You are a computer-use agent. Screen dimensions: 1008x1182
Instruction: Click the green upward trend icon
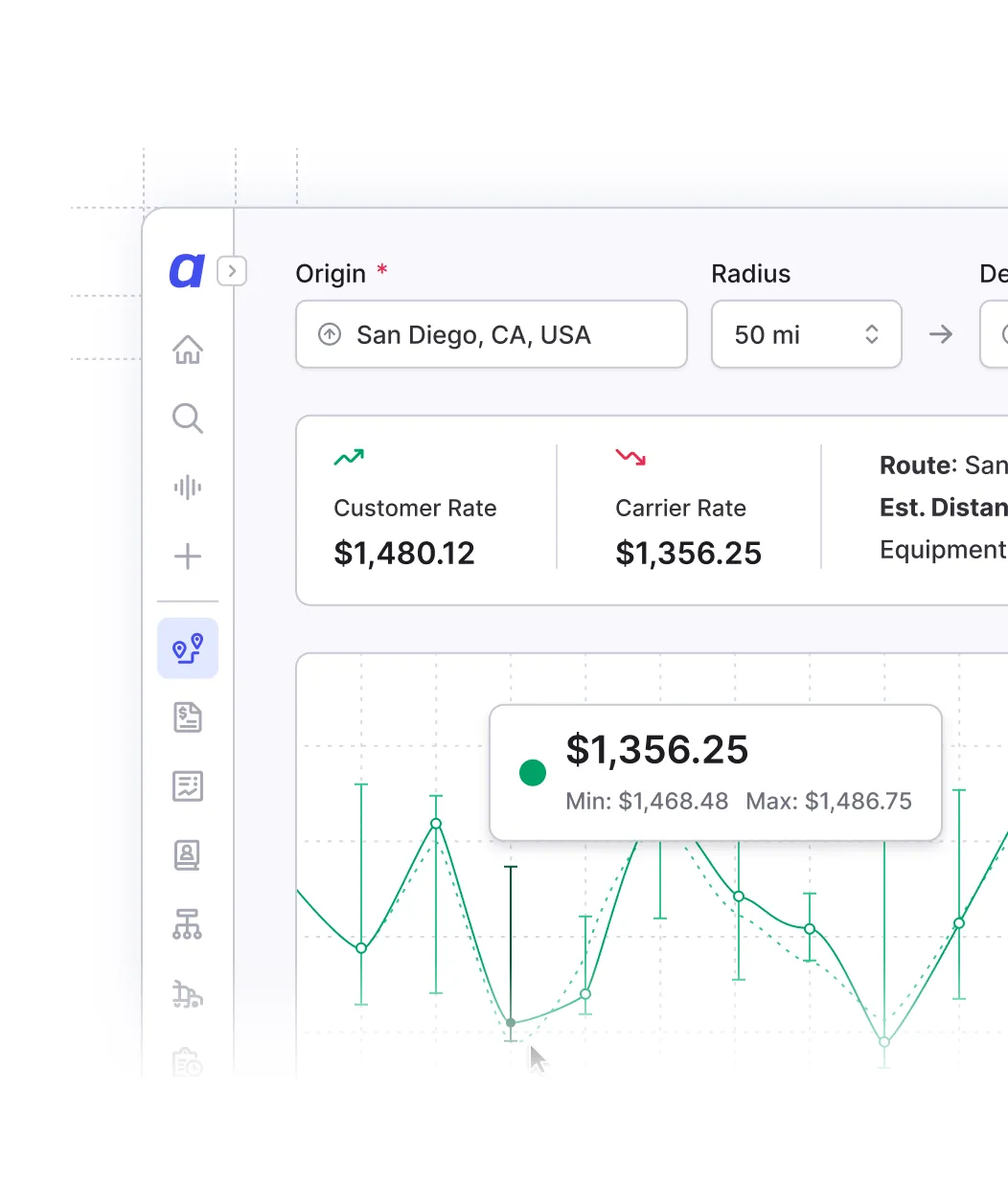pyautogui.click(x=349, y=457)
